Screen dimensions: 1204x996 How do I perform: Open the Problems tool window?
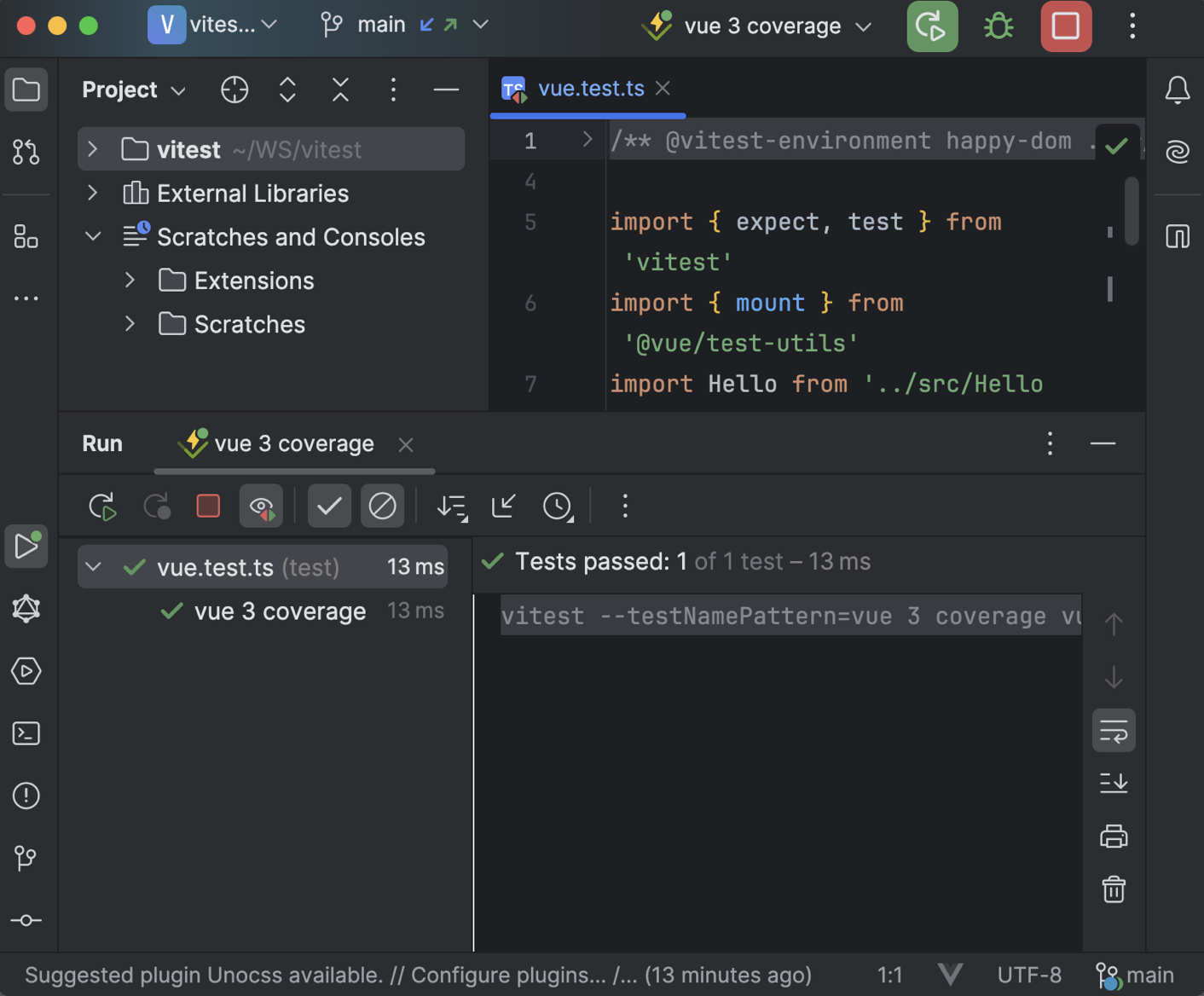(26, 796)
